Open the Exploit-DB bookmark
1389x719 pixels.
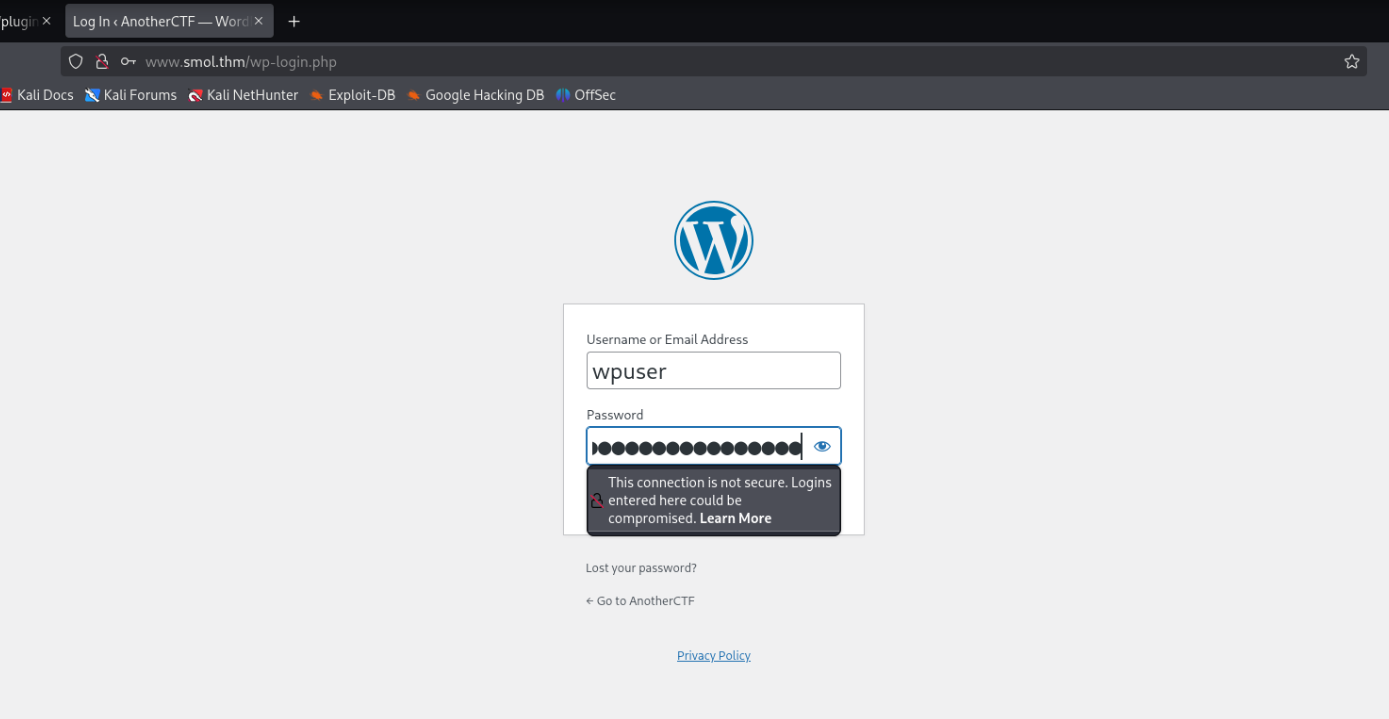click(353, 95)
